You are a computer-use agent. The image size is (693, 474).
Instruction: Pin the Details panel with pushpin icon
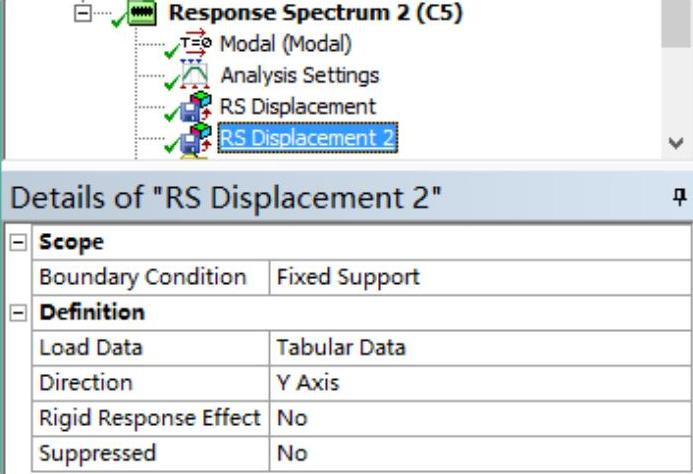(680, 194)
